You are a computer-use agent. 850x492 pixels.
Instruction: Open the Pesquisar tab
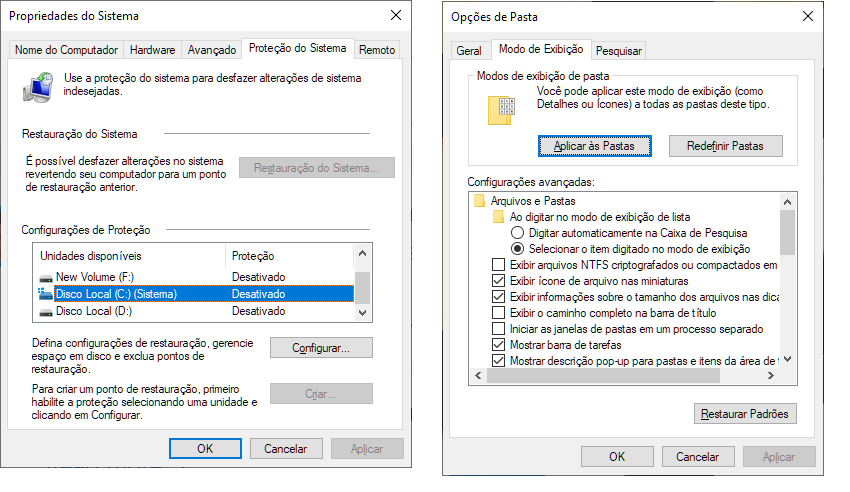click(x=619, y=51)
